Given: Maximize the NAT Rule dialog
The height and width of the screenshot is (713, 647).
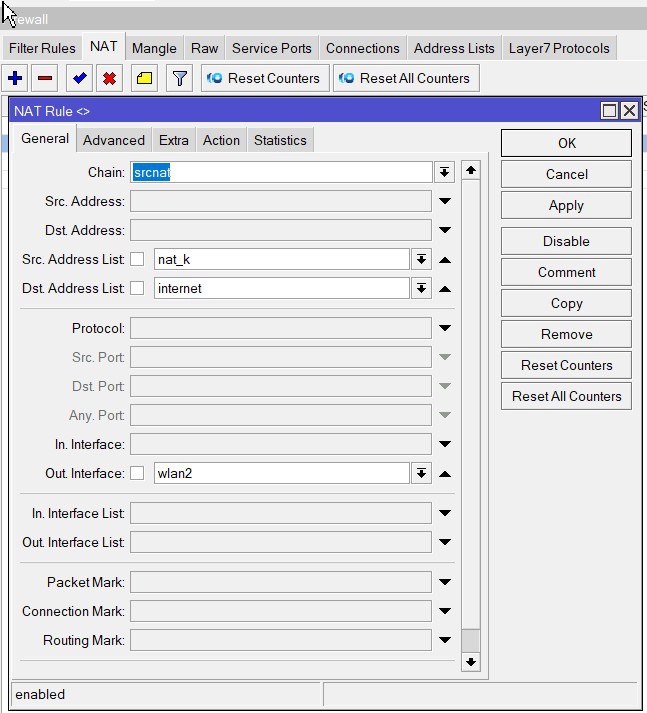Looking at the screenshot, I should pyautogui.click(x=609, y=110).
